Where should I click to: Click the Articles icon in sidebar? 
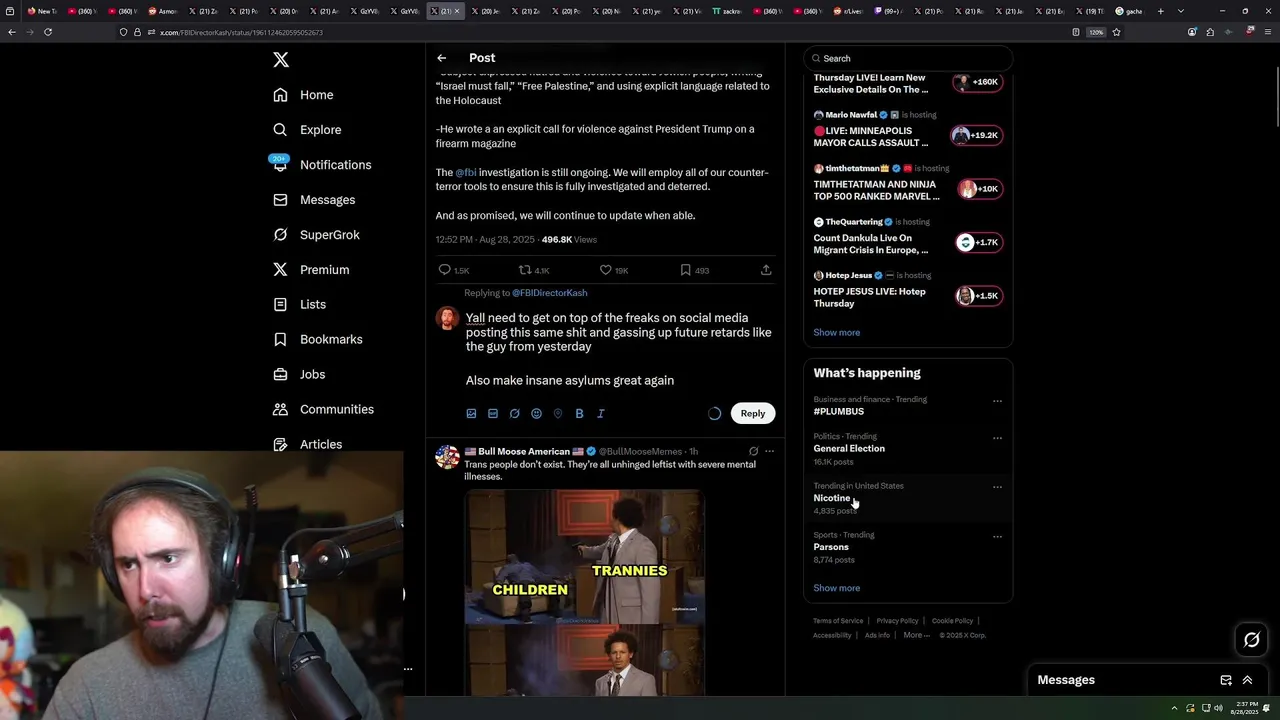[x=280, y=444]
